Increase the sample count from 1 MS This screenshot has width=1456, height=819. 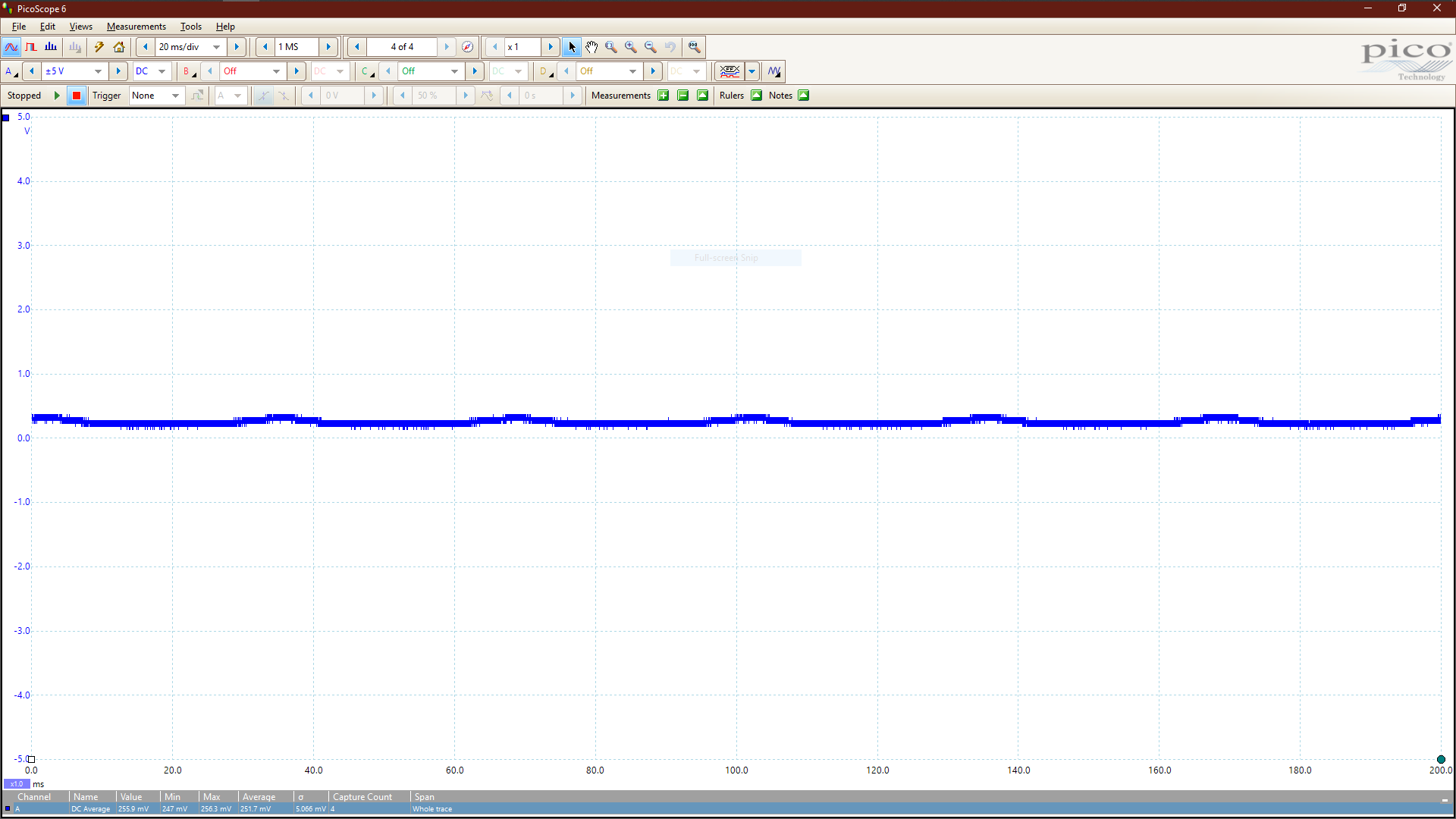pyautogui.click(x=328, y=47)
